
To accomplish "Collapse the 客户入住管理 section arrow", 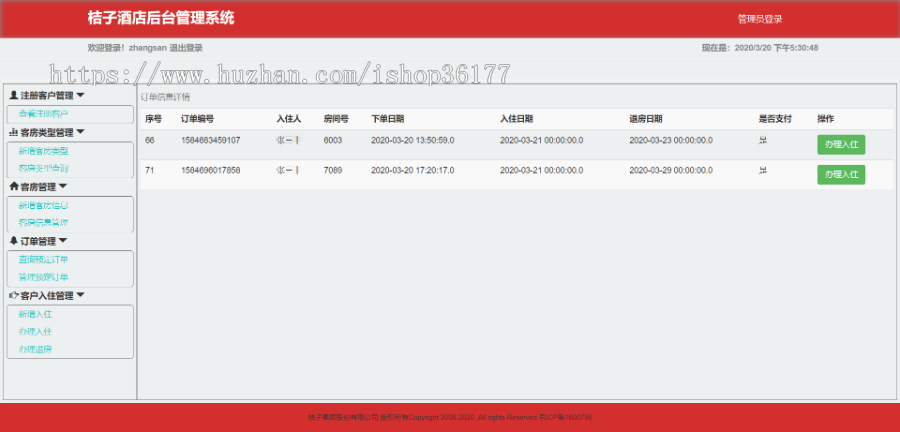I will tap(80, 295).
